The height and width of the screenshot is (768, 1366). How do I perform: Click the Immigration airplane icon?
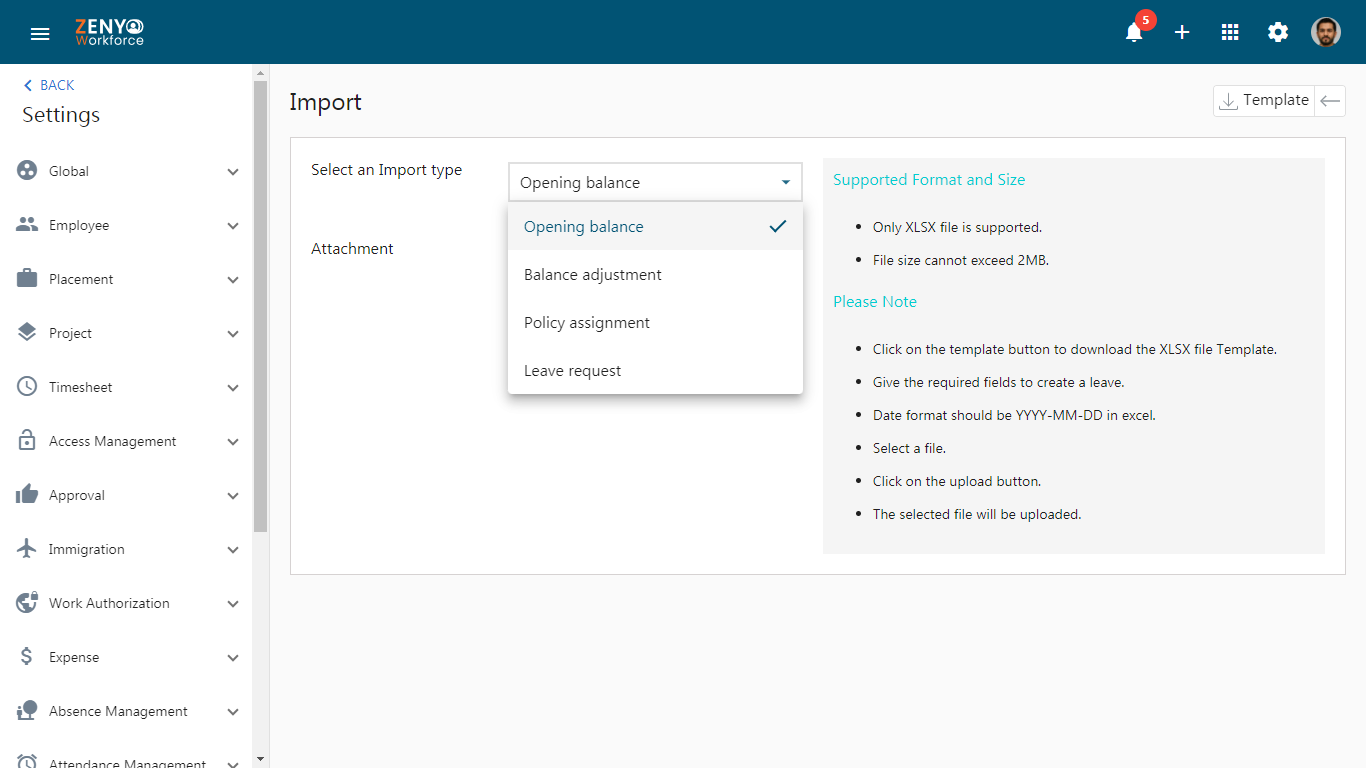27,549
